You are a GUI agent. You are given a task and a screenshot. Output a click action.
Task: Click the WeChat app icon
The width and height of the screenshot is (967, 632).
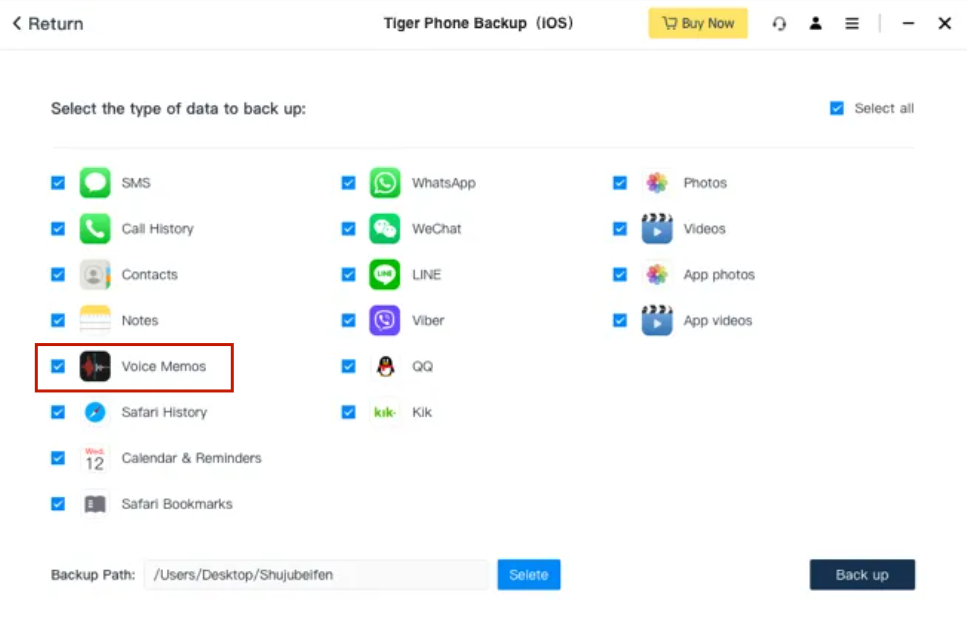pyautogui.click(x=385, y=229)
